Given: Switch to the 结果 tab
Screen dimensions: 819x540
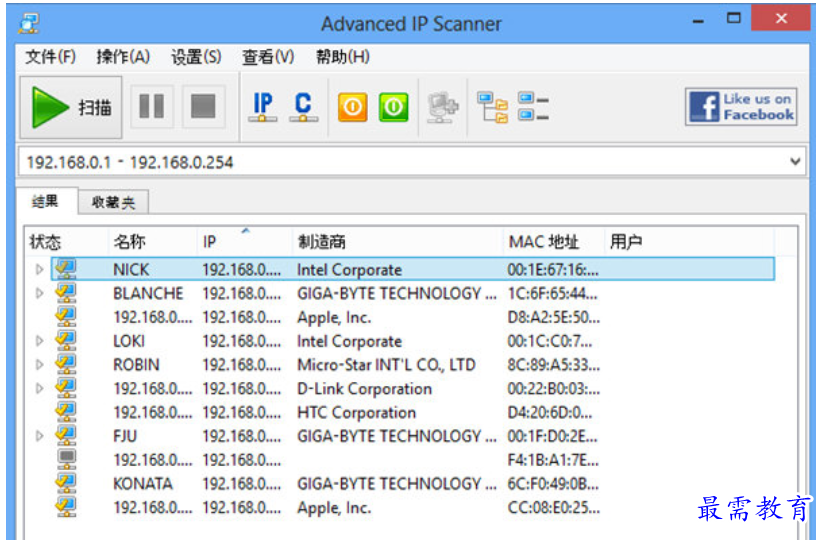Looking at the screenshot, I should coord(45,201).
